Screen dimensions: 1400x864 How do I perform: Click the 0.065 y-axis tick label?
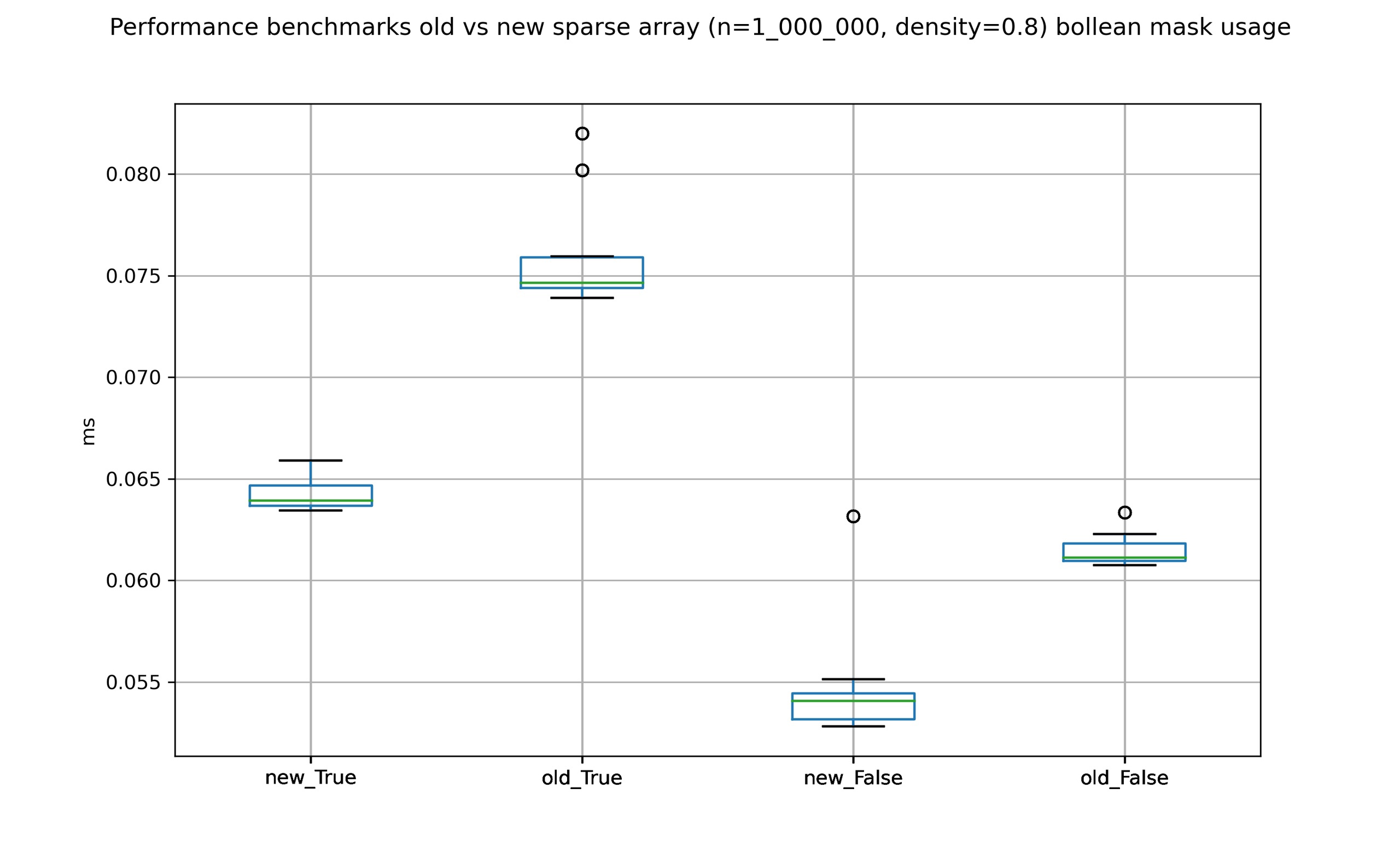[x=134, y=480]
